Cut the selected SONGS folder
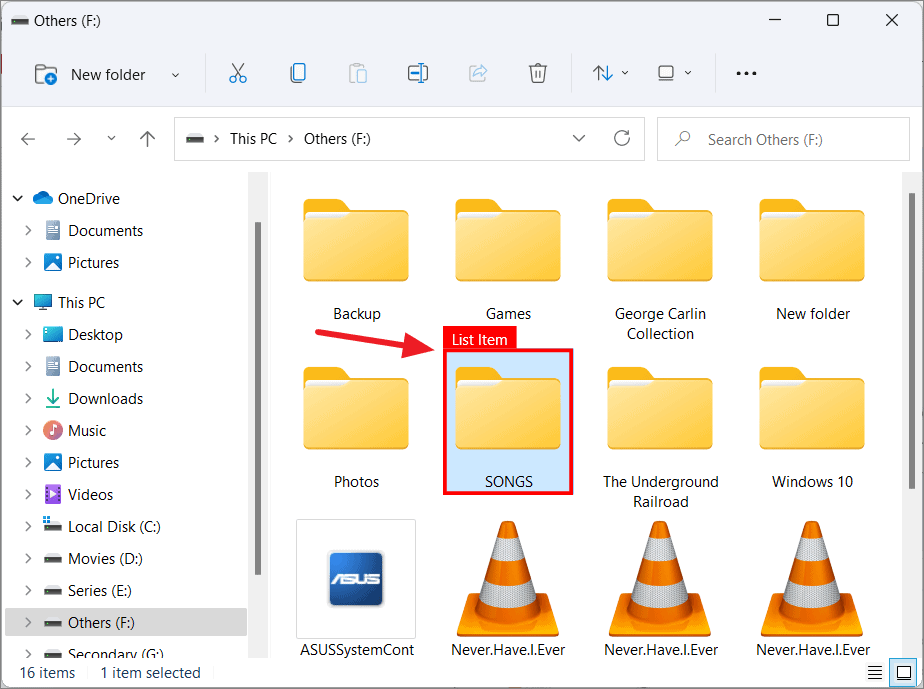The width and height of the screenshot is (924, 689). coord(238,72)
